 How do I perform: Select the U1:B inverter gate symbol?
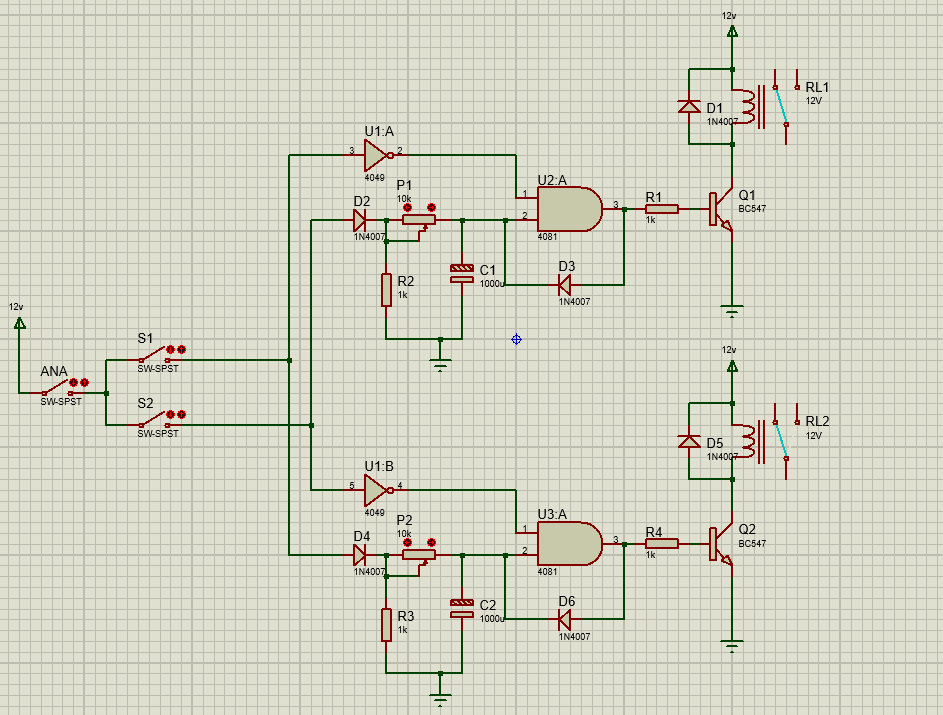tap(378, 490)
